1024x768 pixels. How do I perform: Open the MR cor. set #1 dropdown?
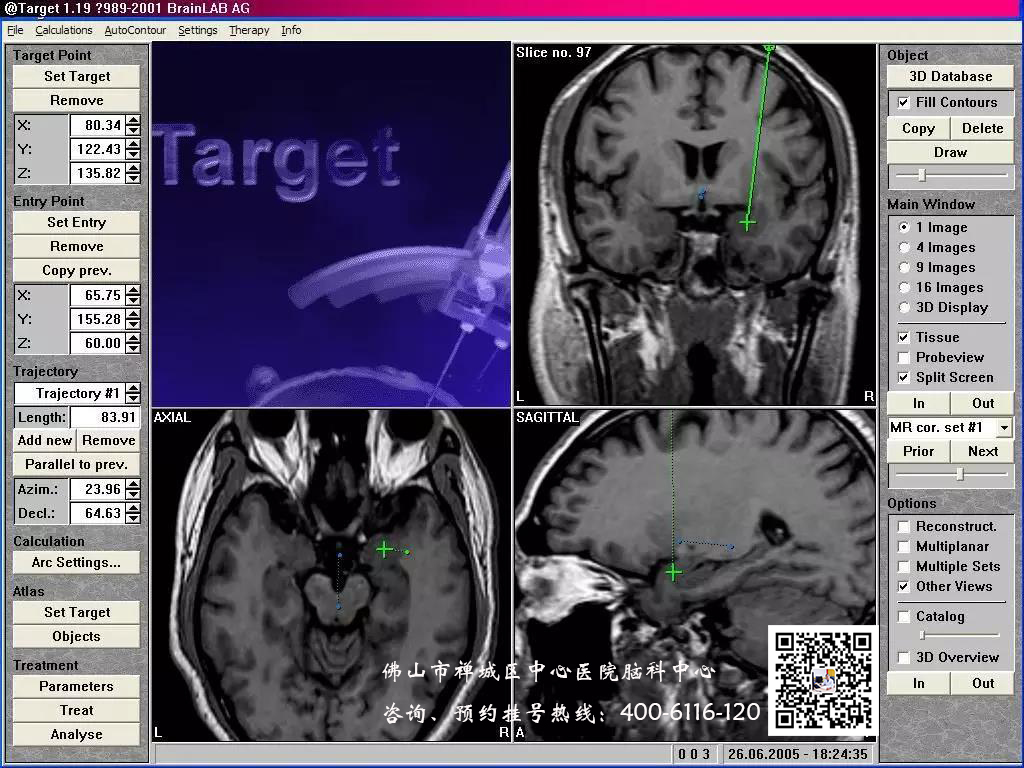pos(1003,428)
